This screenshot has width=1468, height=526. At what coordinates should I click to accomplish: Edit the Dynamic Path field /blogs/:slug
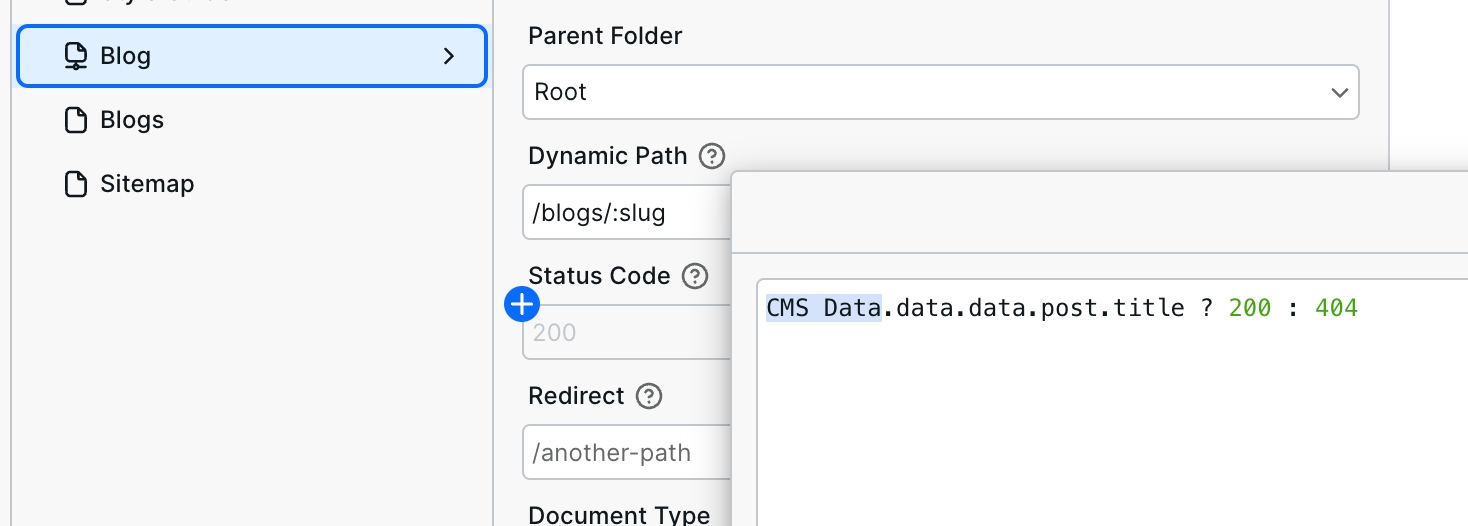pos(628,212)
